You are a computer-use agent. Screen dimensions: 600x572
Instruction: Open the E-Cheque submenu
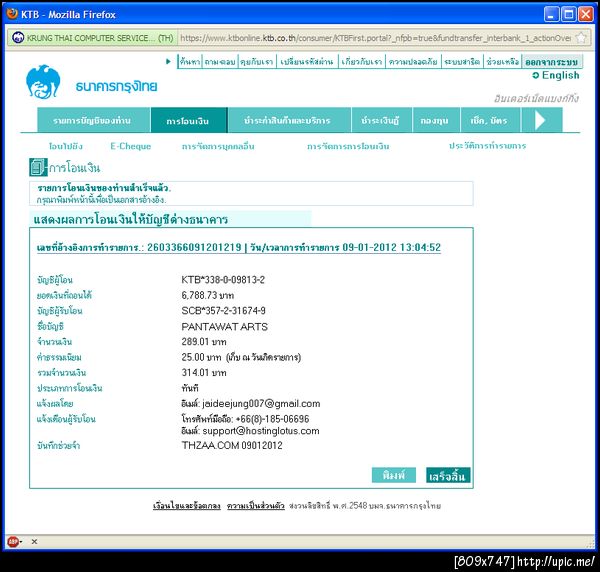coord(130,146)
